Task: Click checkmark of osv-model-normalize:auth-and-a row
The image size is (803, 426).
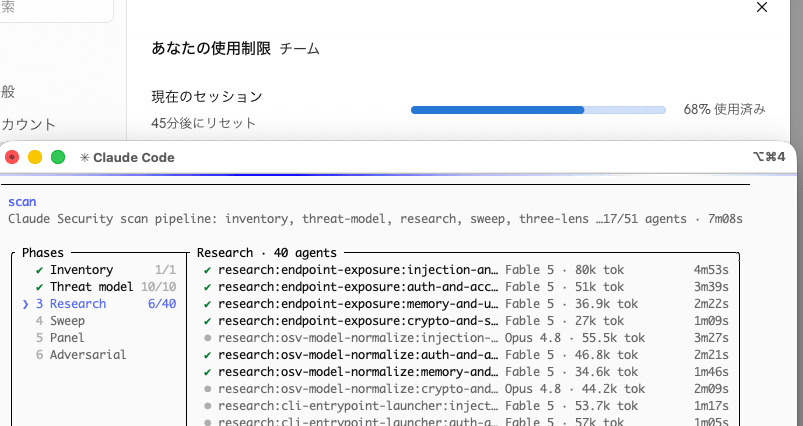Action: [x=207, y=354]
